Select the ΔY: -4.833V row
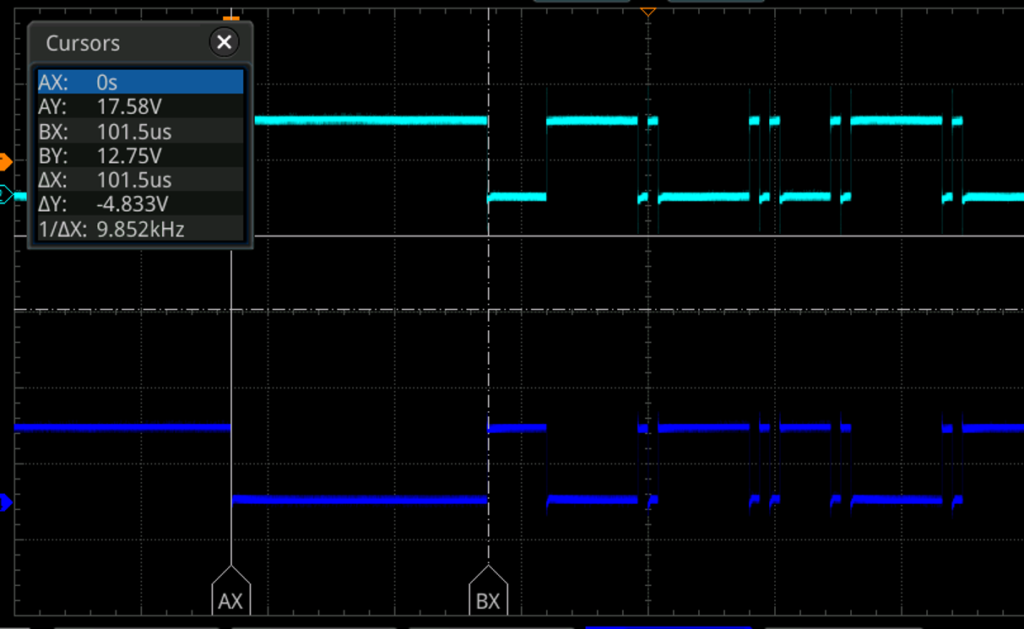 [140, 204]
